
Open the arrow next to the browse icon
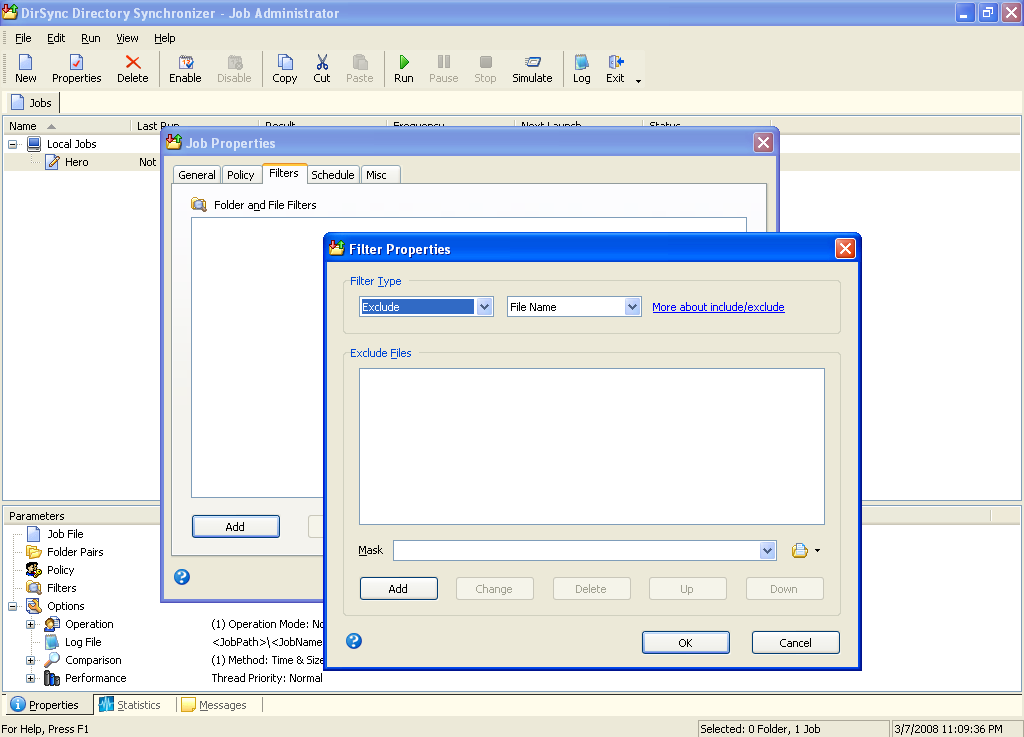(818, 551)
